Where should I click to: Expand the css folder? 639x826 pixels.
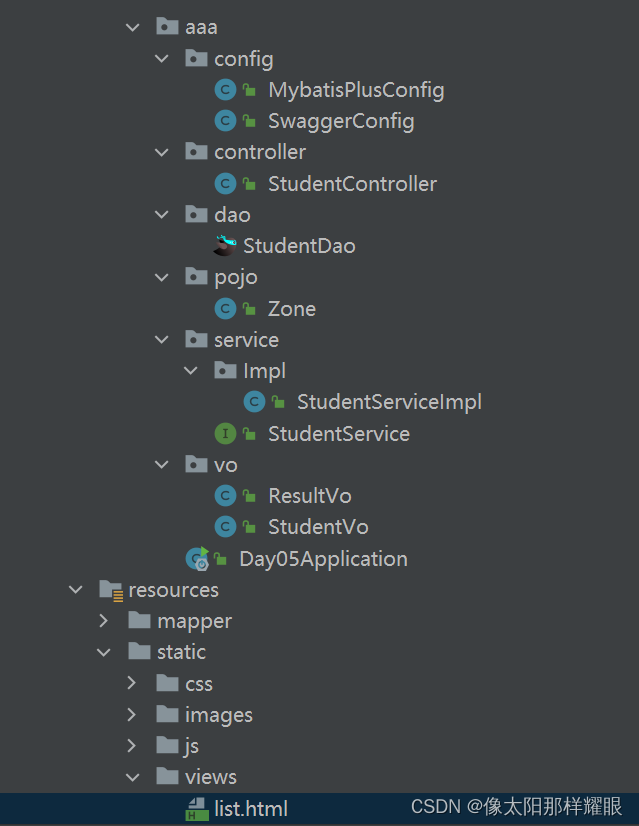pos(133,683)
